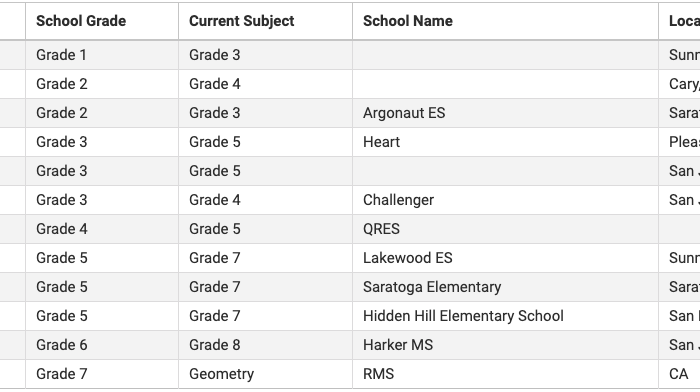Click the Grade 8 current subject cell
The height and width of the screenshot is (392, 700).
point(265,345)
